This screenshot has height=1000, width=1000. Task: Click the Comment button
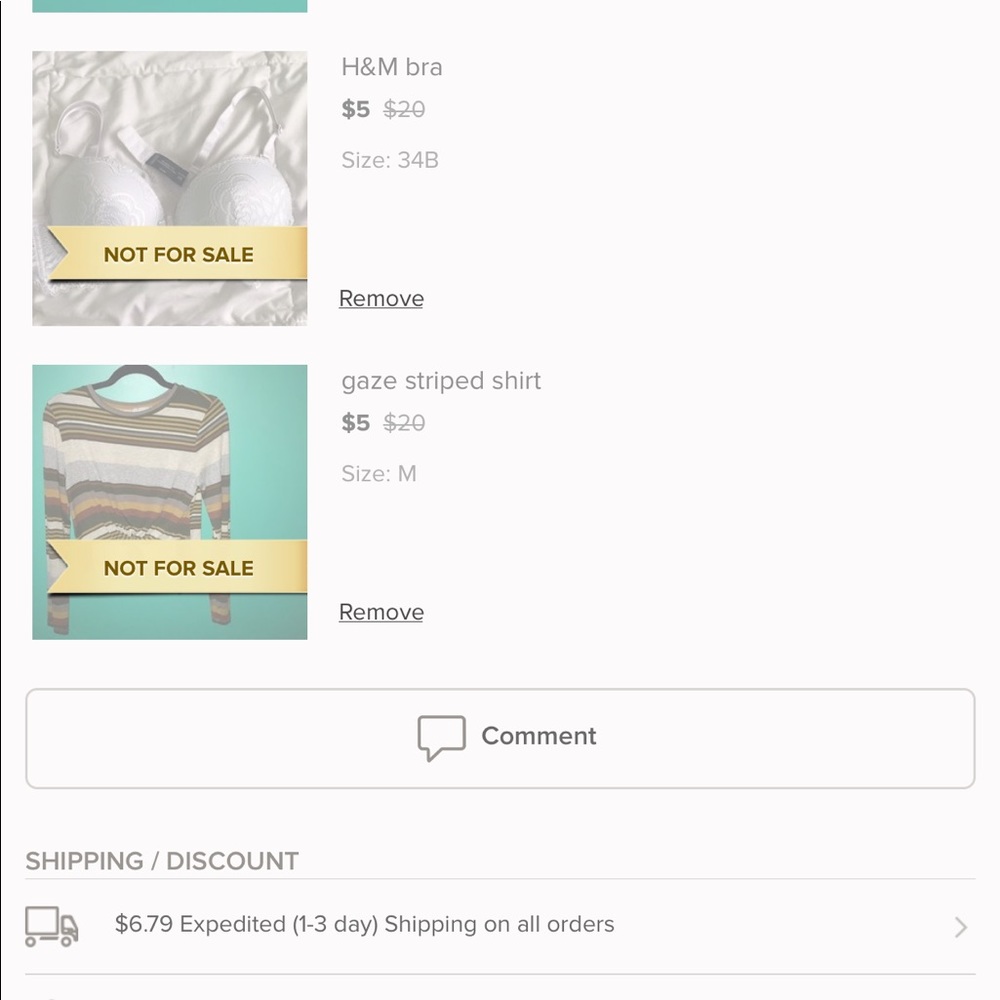(500, 739)
